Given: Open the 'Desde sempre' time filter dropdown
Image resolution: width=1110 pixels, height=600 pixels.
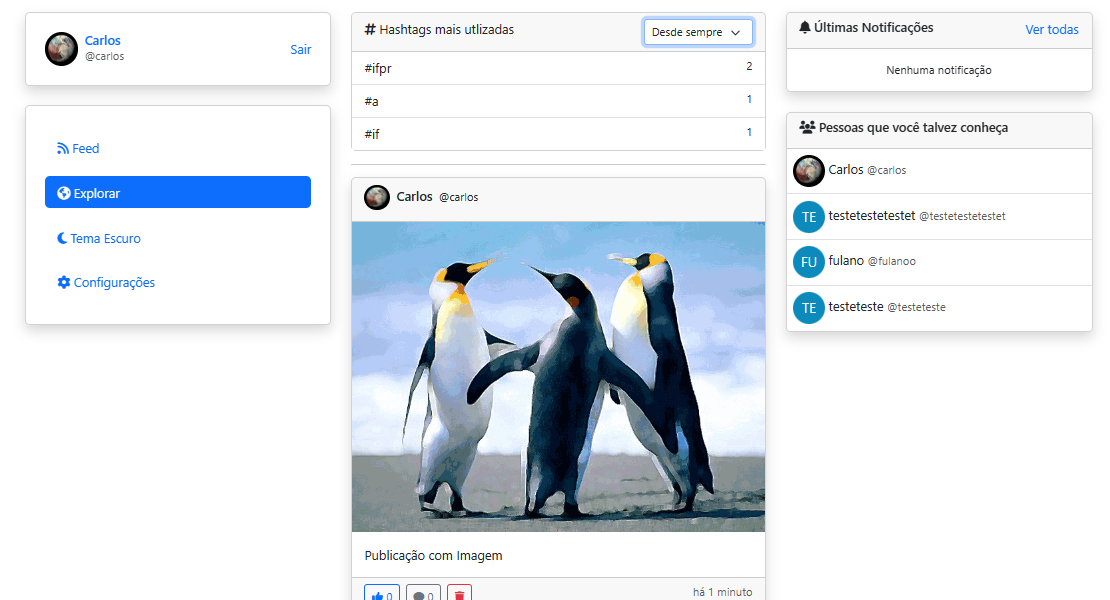Looking at the screenshot, I should pyautogui.click(x=697, y=32).
